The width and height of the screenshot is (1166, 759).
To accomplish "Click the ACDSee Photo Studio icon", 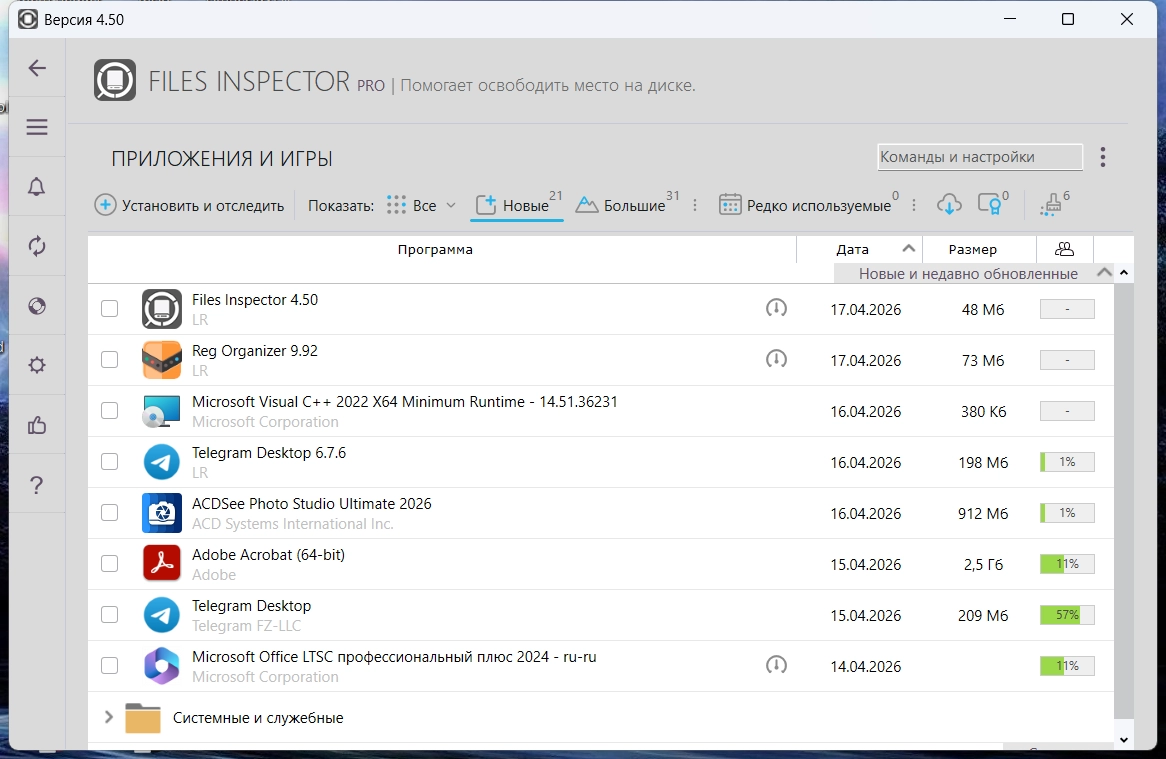I will (161, 513).
